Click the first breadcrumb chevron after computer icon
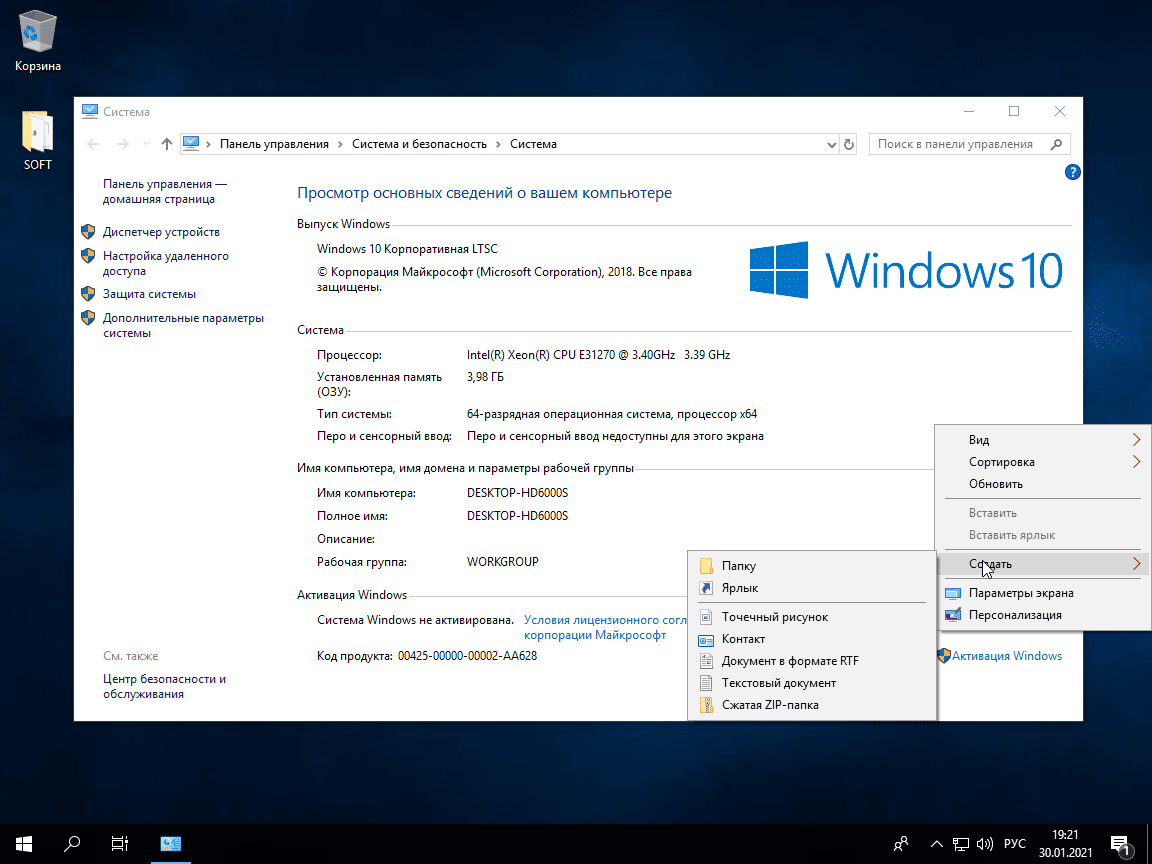The image size is (1152, 864). (209, 145)
